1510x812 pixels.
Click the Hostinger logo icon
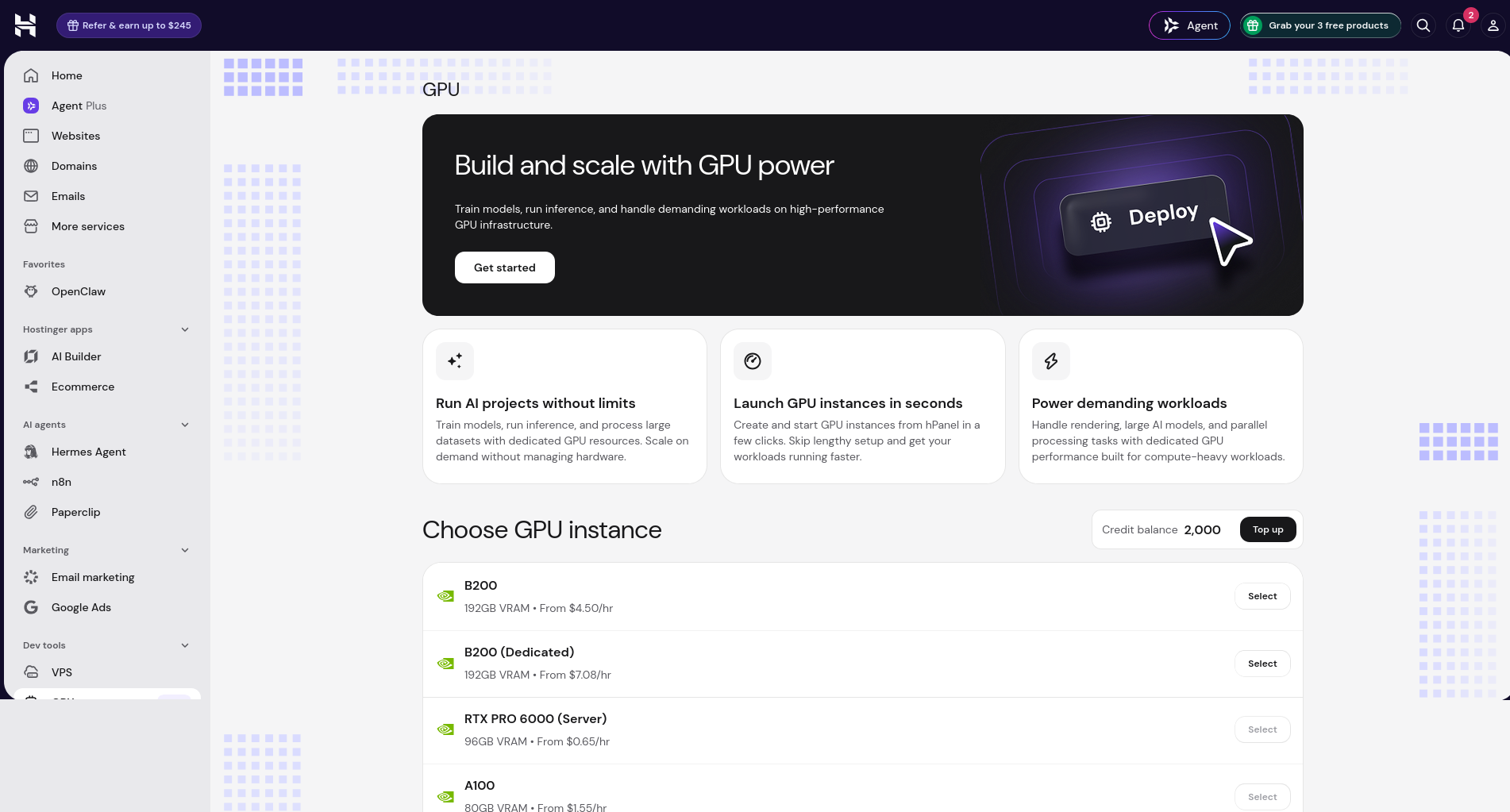[25, 25]
